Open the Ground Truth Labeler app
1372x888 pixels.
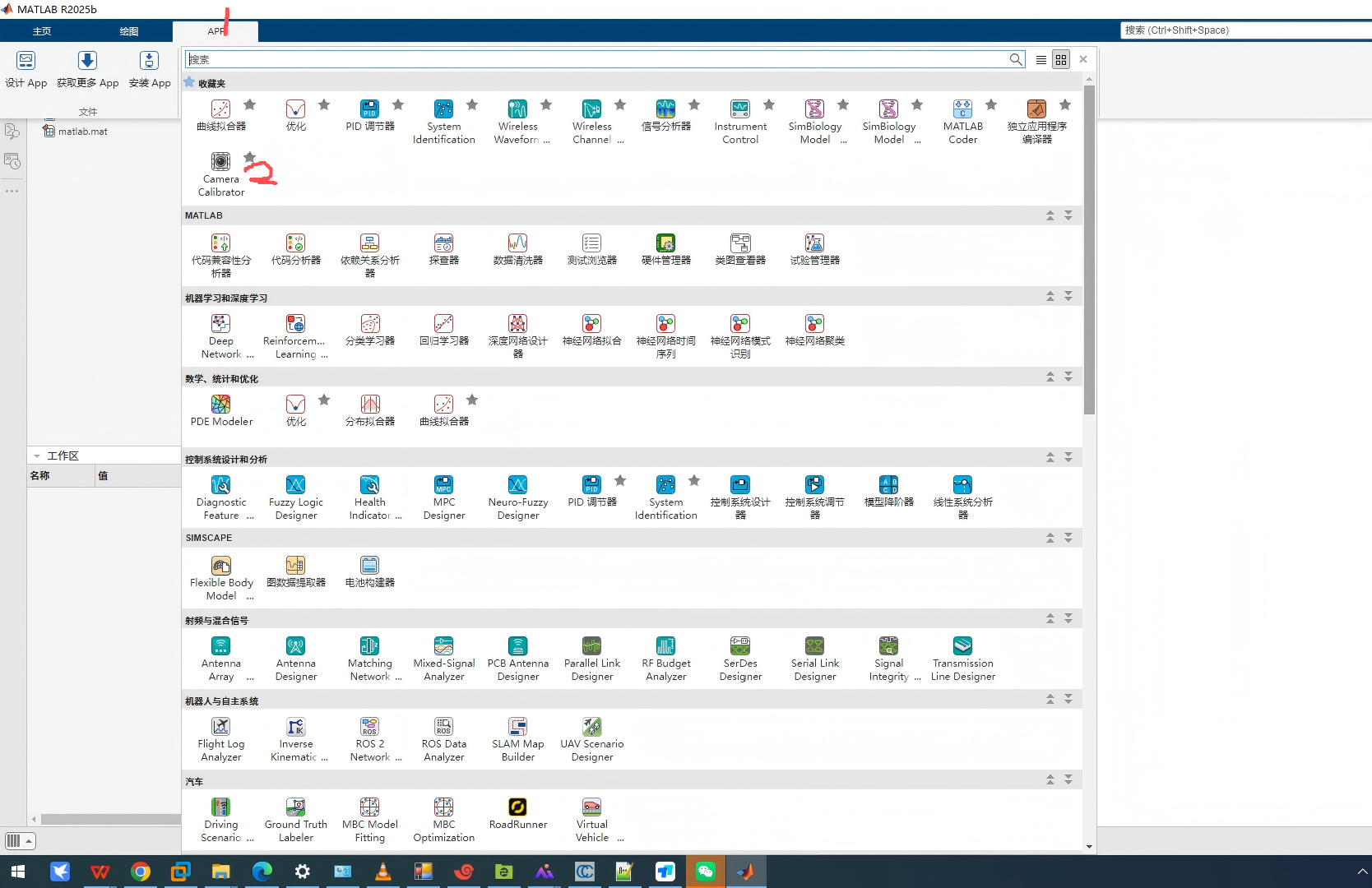295,819
